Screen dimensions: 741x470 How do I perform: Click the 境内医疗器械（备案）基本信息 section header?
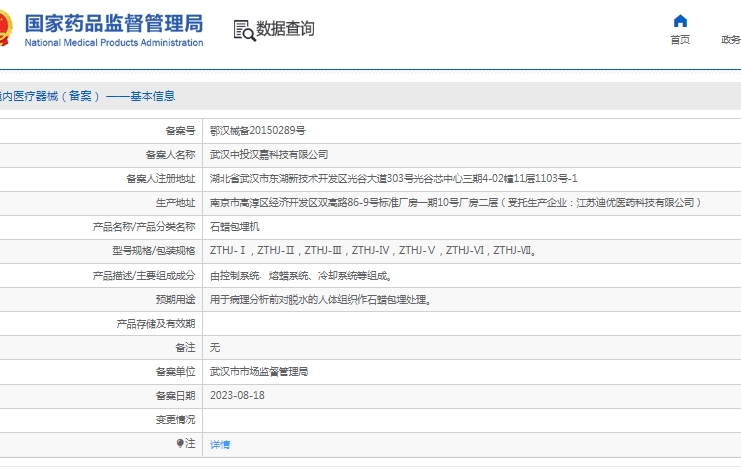click(x=87, y=96)
